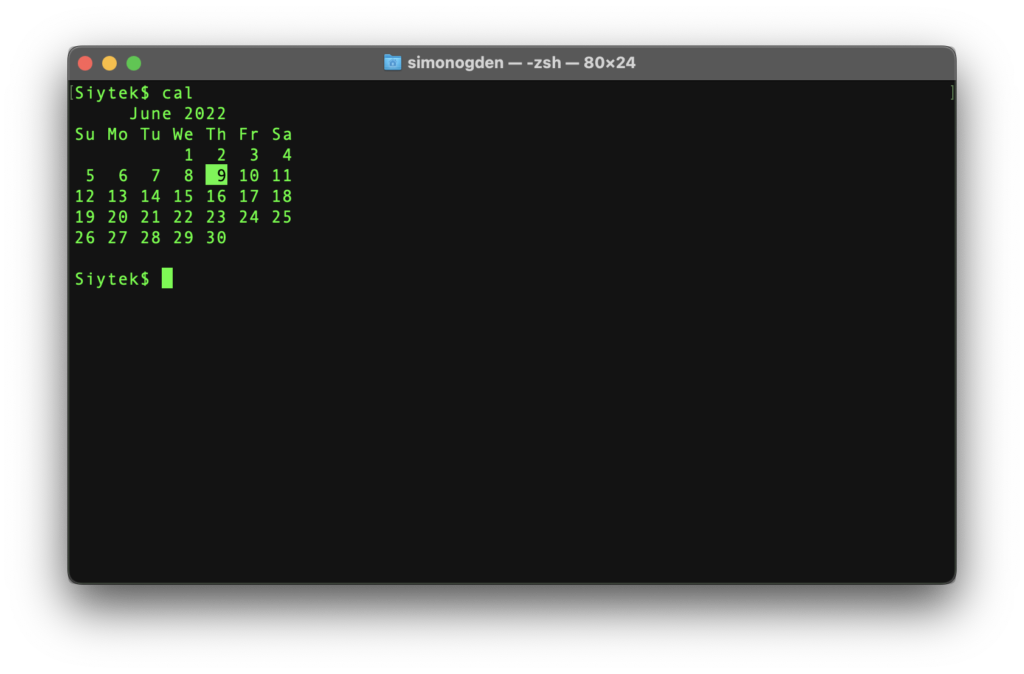Screen dimensions: 1024x674
Task: Minimize the Terminal window with the yellow button
Action: [x=109, y=63]
